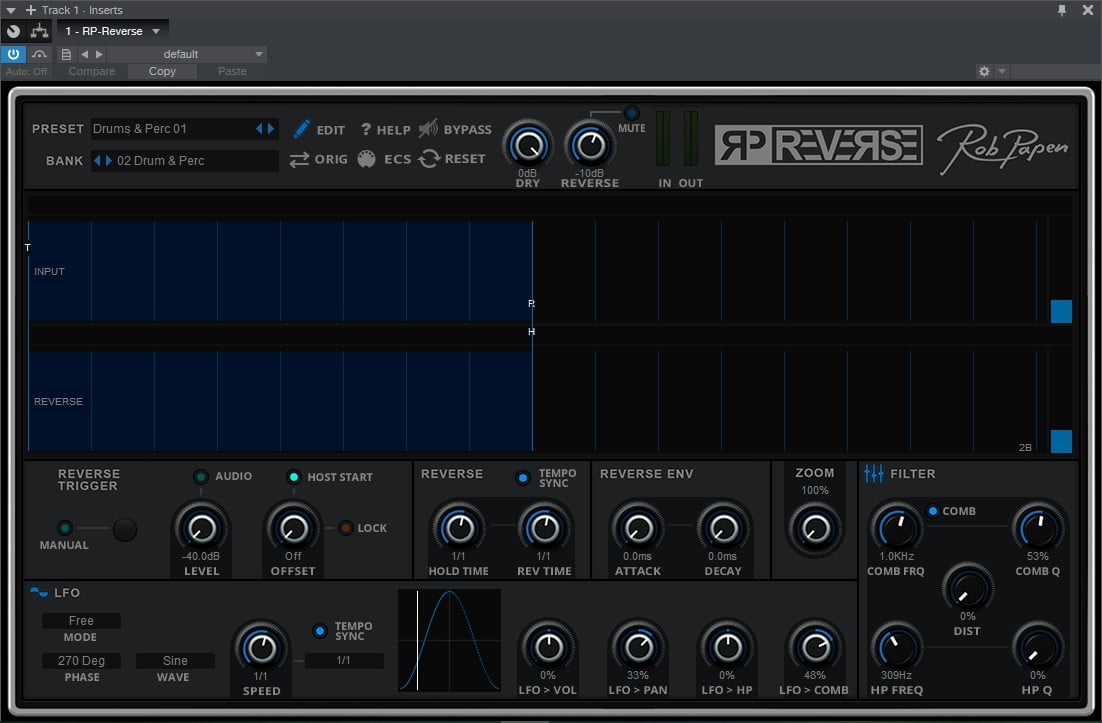Click the plug-in knob icon beside routing
The width and height of the screenshot is (1102, 723).
click(13, 31)
